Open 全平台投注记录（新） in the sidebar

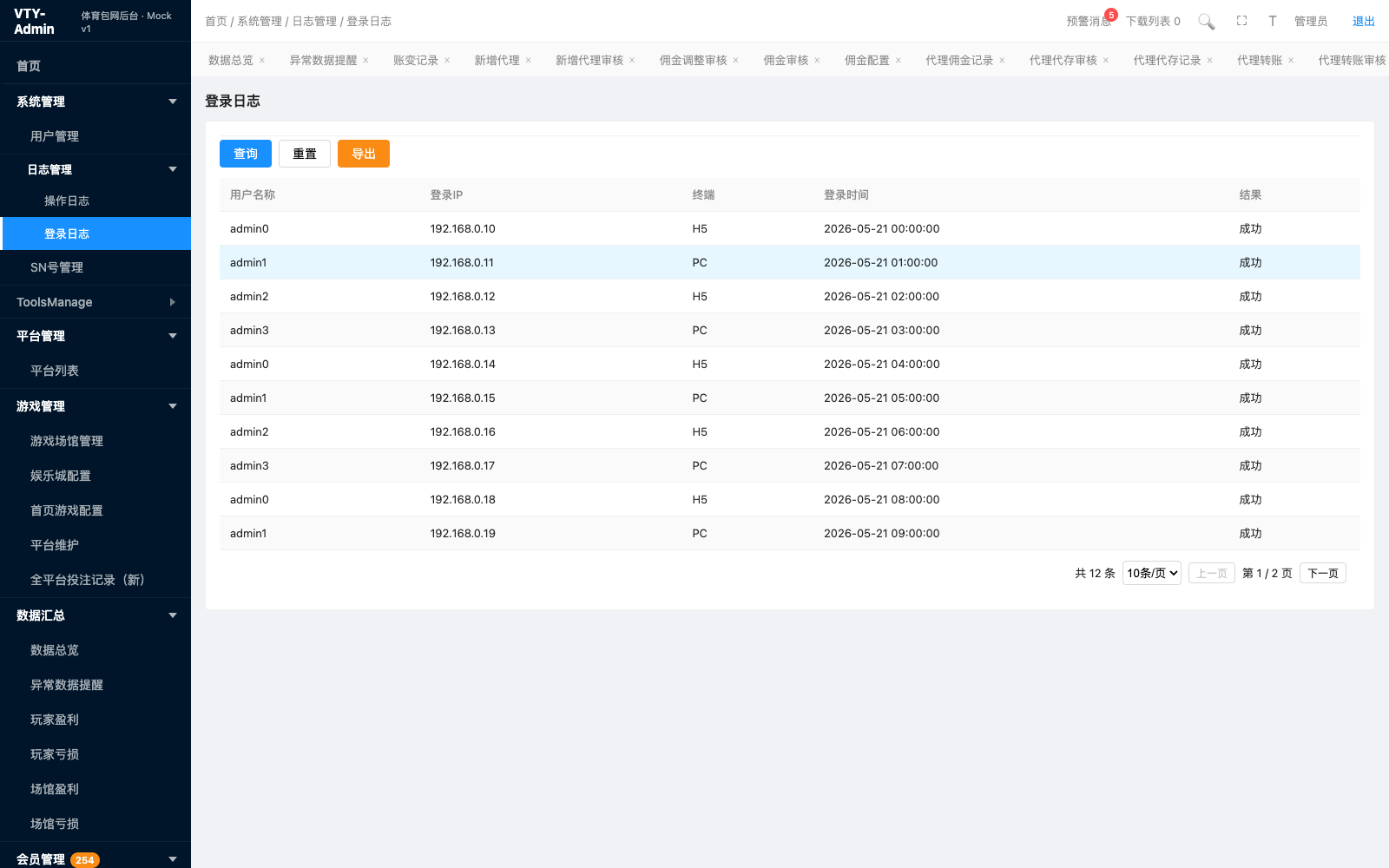95,580
